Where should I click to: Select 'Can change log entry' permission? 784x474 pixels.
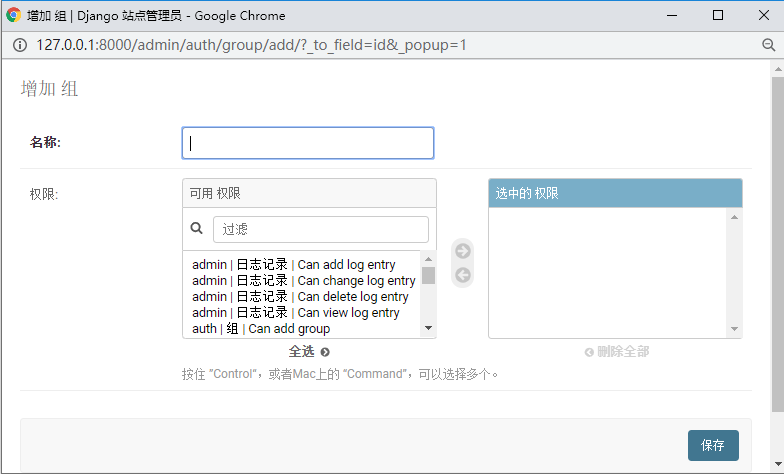click(304, 280)
